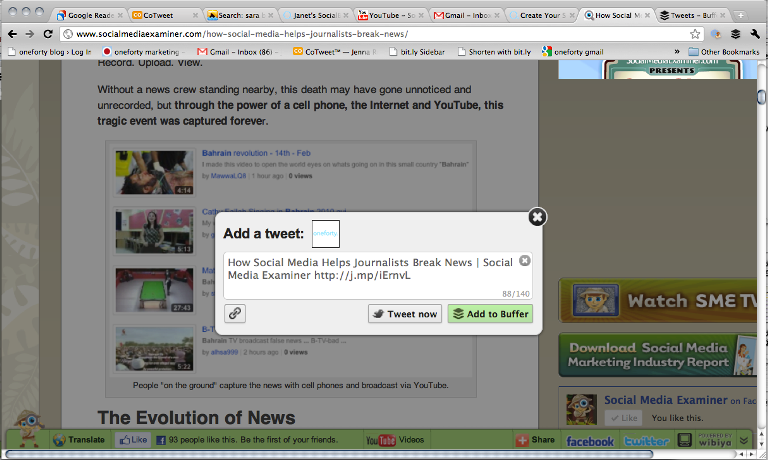Click the wibiya logo in toolbar

pos(715,440)
